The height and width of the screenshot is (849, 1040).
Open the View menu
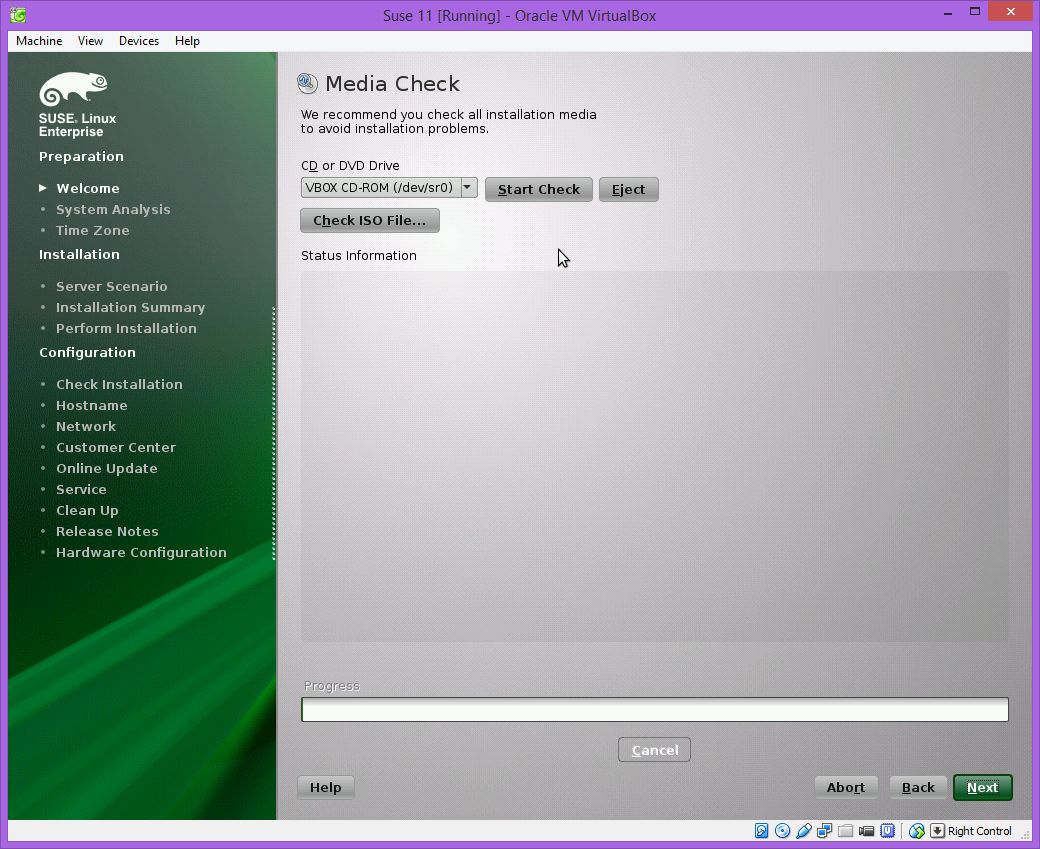(90, 40)
